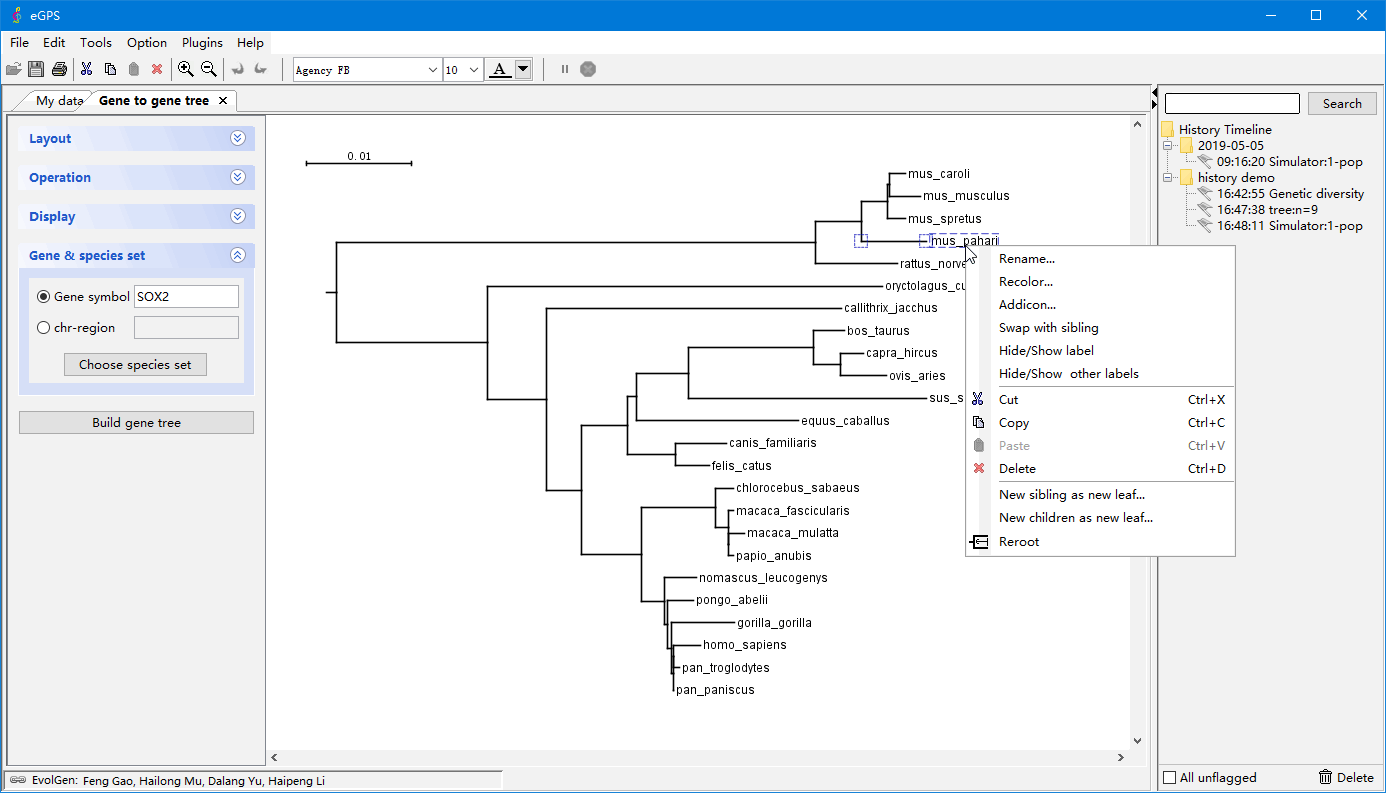Expand the Layout panel section
Screen dimensions: 1386x793
(237, 139)
